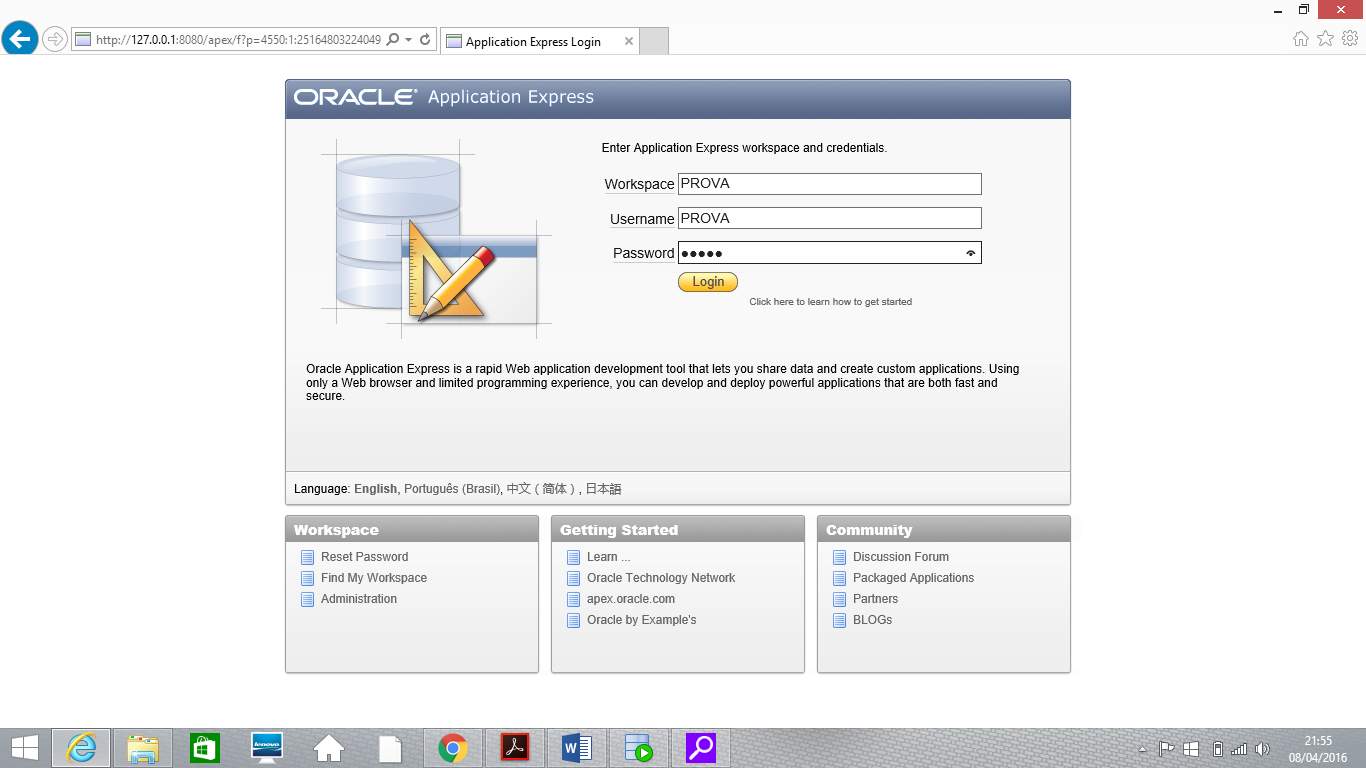Click the page icon beside apex.oracle.com
This screenshot has width=1366, height=768.
click(x=574, y=599)
